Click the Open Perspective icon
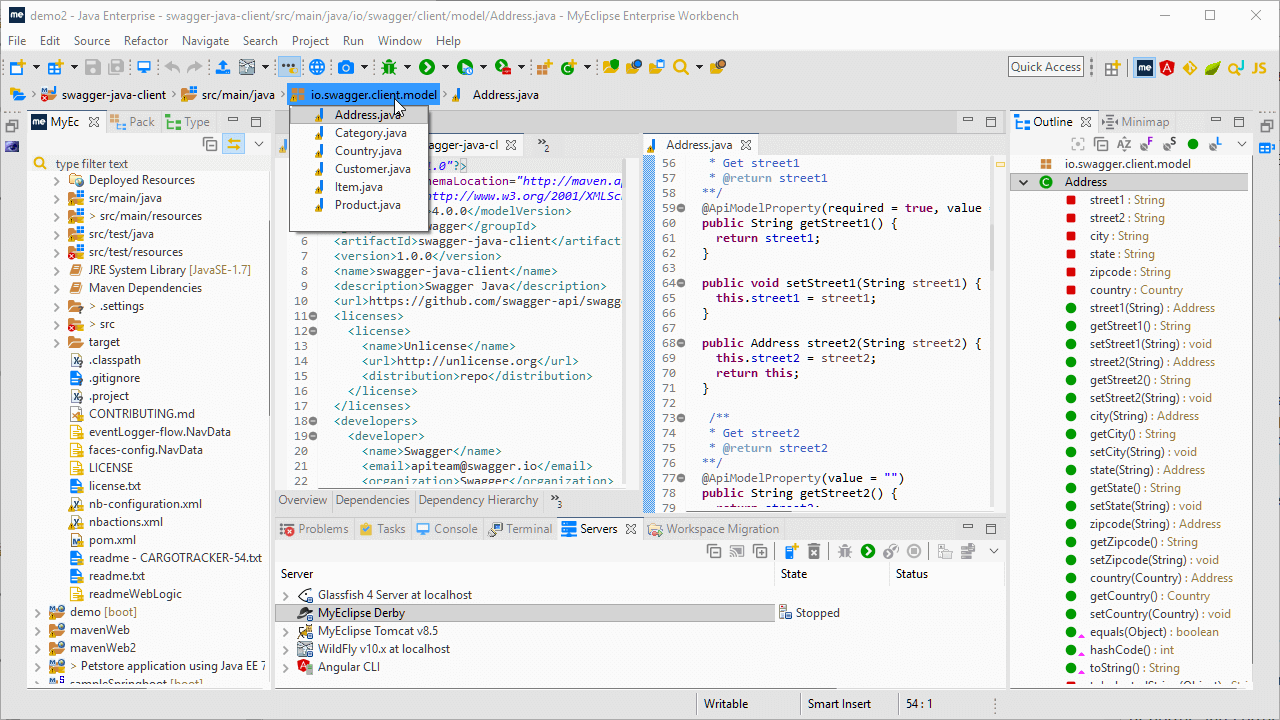 (x=1112, y=68)
